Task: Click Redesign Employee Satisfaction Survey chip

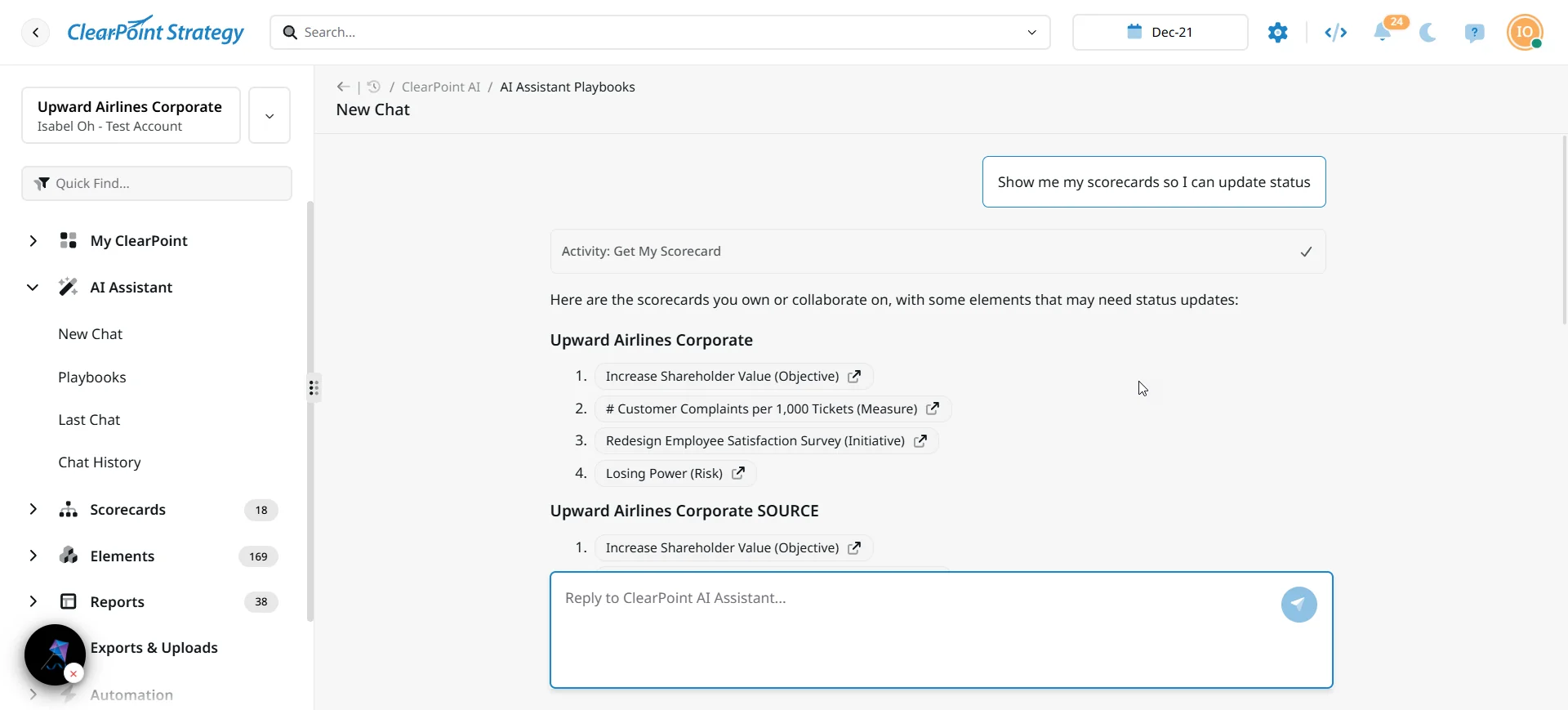Action: [766, 440]
